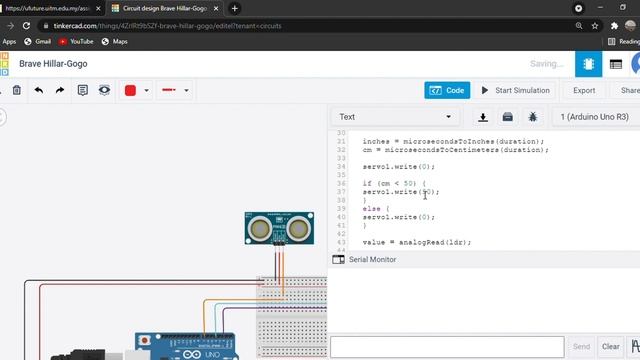The image size is (640, 360).
Task: Switch to Circuit design Brave Hillar-Gogo tab
Action: (164, 8)
